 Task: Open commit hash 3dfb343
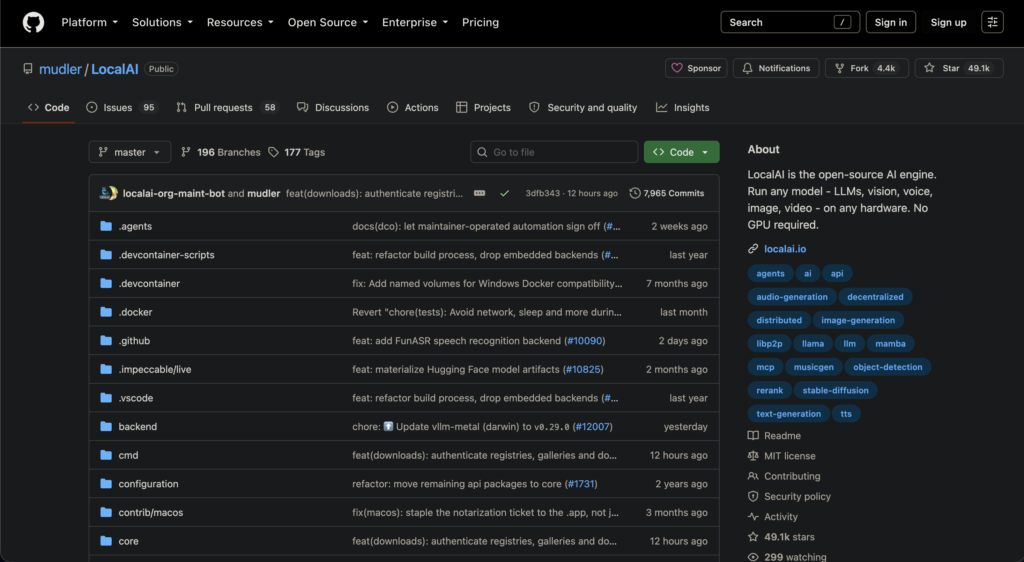[x=543, y=193]
